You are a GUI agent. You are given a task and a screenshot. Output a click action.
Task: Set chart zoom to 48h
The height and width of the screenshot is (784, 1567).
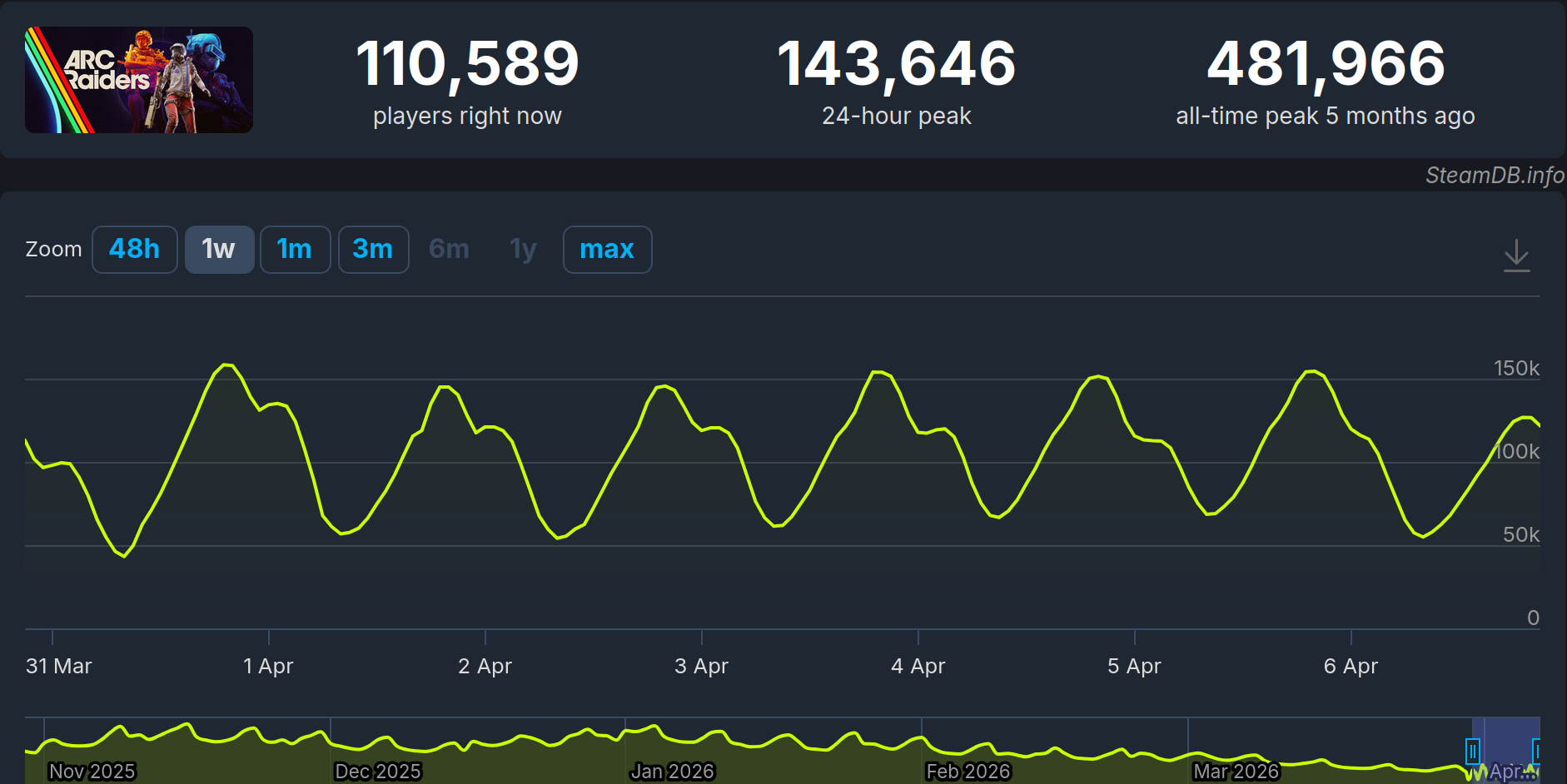click(135, 250)
